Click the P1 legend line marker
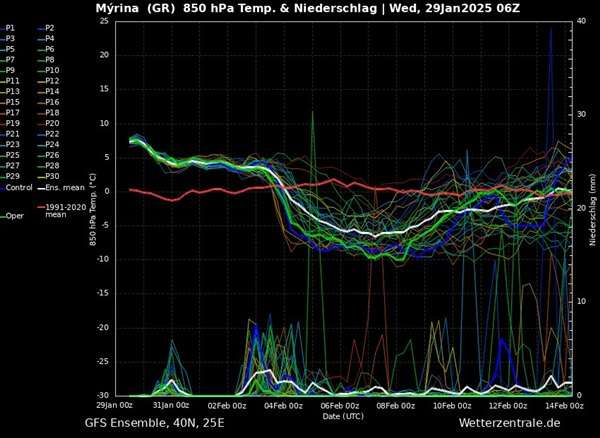Image resolution: width=600 pixels, height=438 pixels. [3, 27]
